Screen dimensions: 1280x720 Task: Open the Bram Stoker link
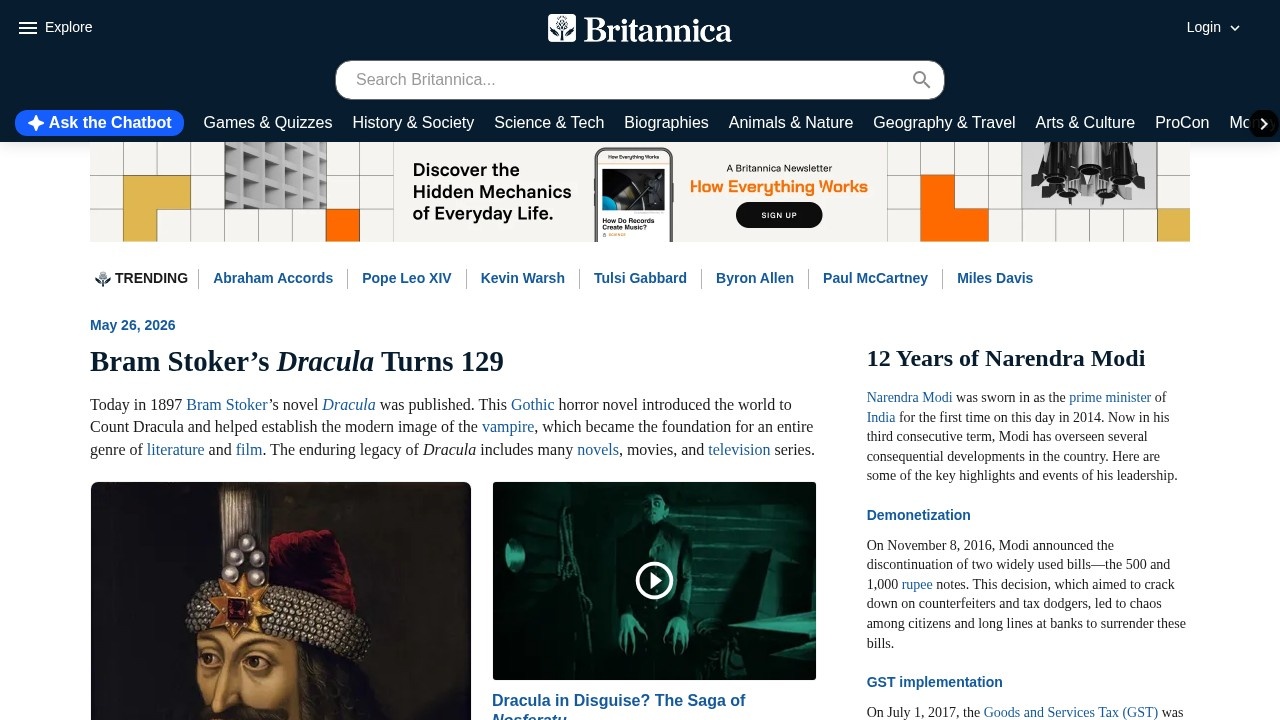227,405
